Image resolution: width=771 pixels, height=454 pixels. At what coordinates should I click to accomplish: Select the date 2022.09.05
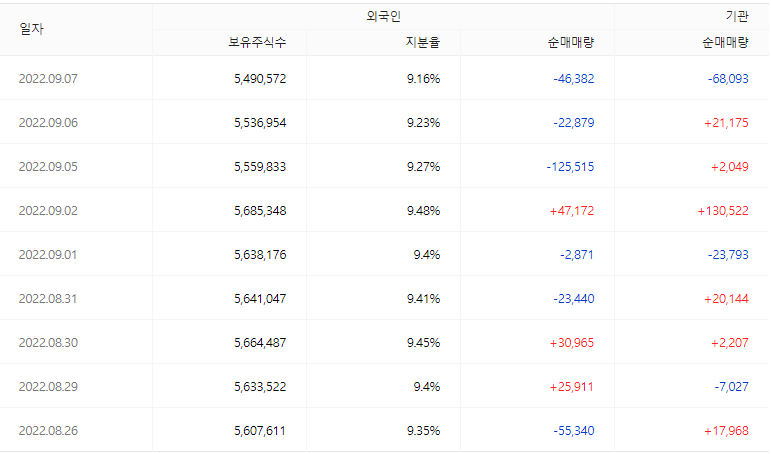pyautogui.click(x=48, y=167)
